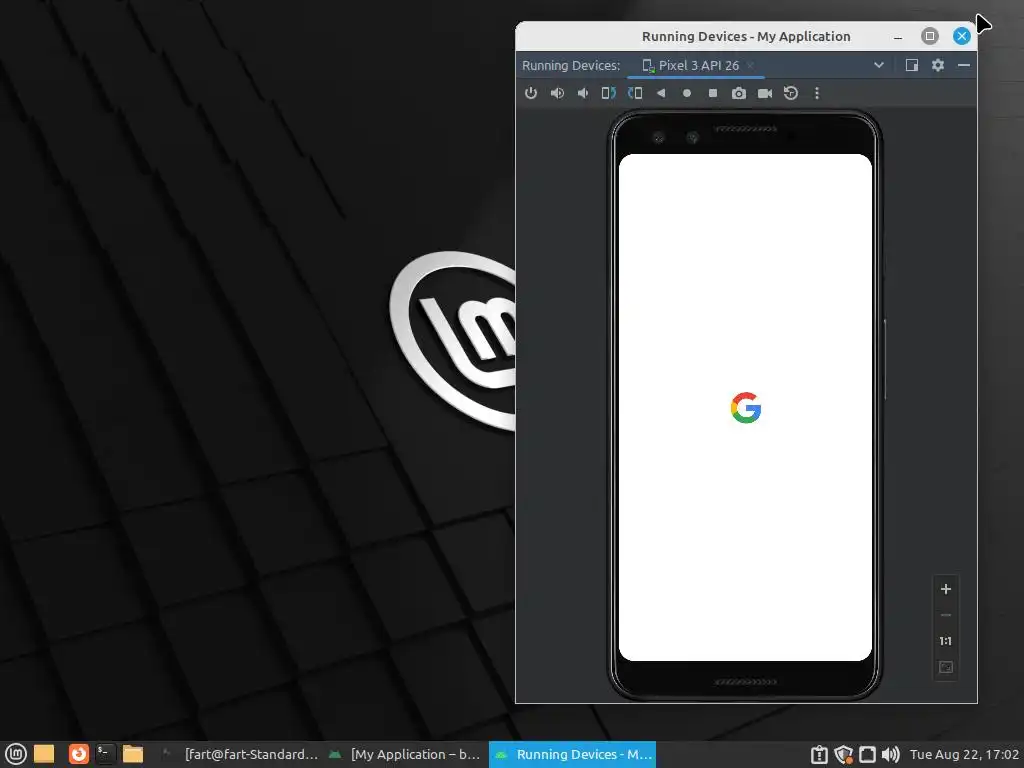
Task: Select Running Devices taskbar entry
Action: (x=573, y=754)
